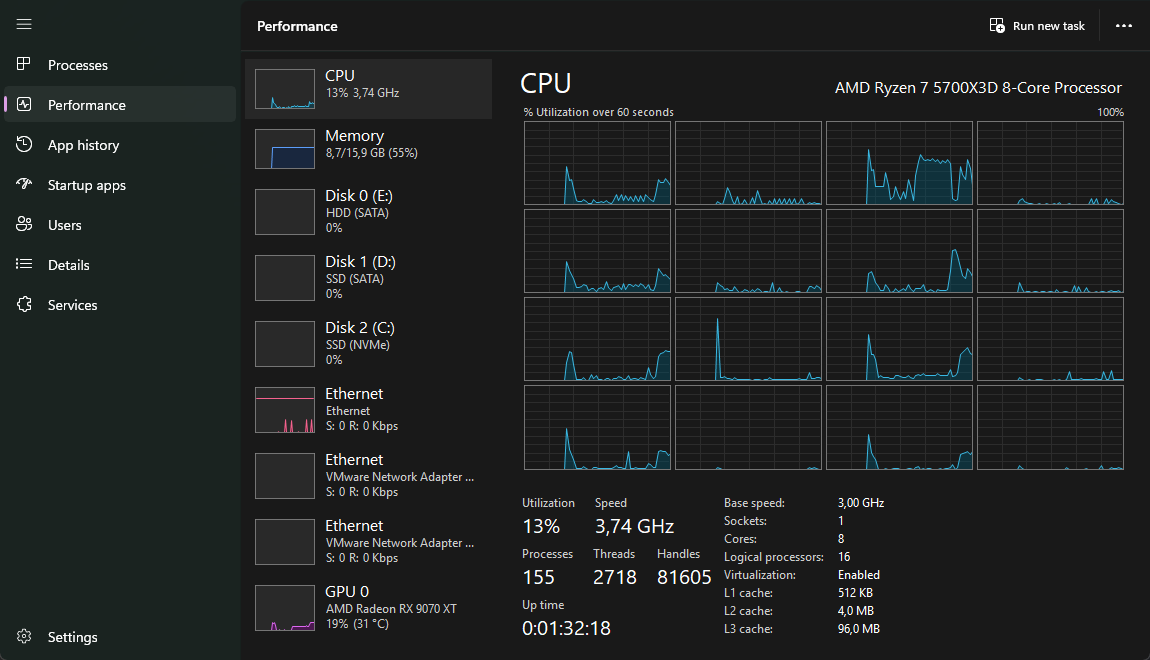Click the Details list icon
Image resolution: width=1150 pixels, height=660 pixels.
click(25, 265)
